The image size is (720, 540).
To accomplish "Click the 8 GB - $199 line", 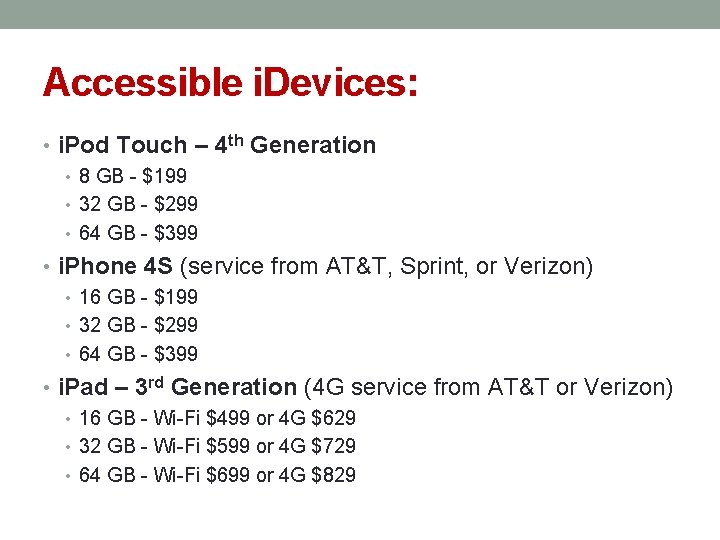I will (133, 176).
